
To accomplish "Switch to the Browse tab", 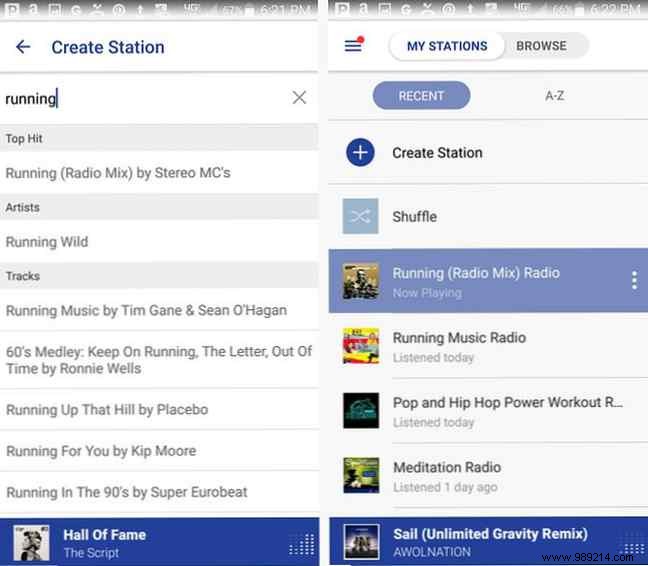I will point(541,46).
